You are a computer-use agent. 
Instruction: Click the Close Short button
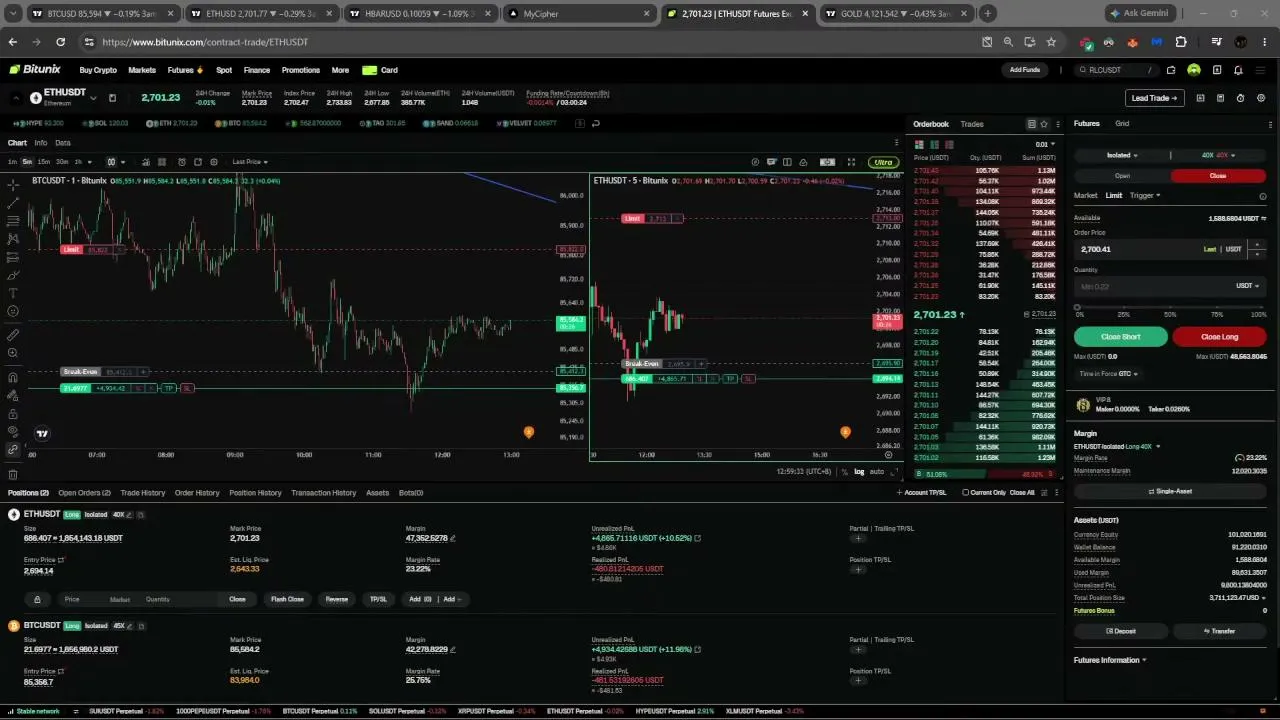pyautogui.click(x=1121, y=337)
